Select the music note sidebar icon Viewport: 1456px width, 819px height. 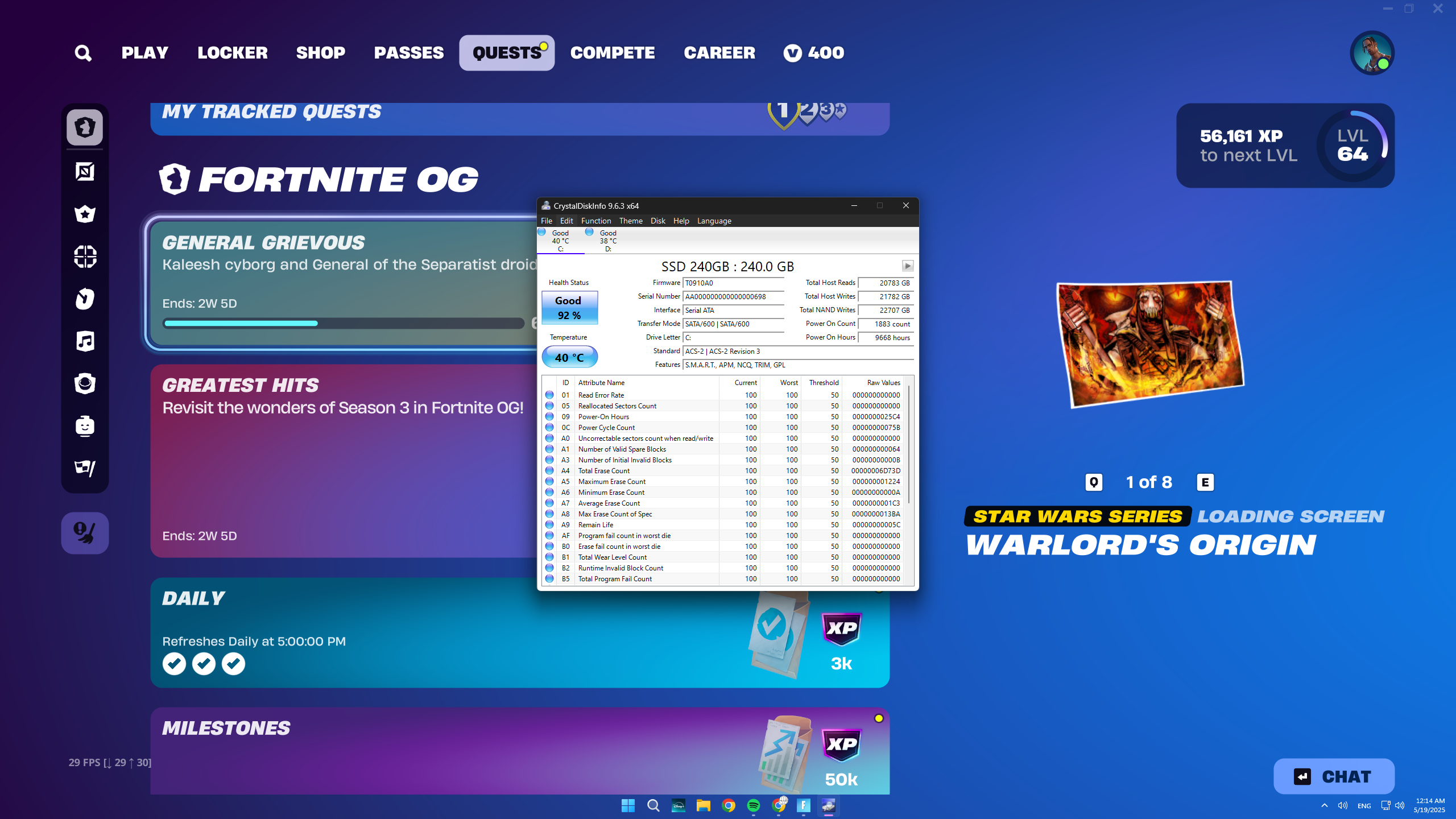click(85, 341)
